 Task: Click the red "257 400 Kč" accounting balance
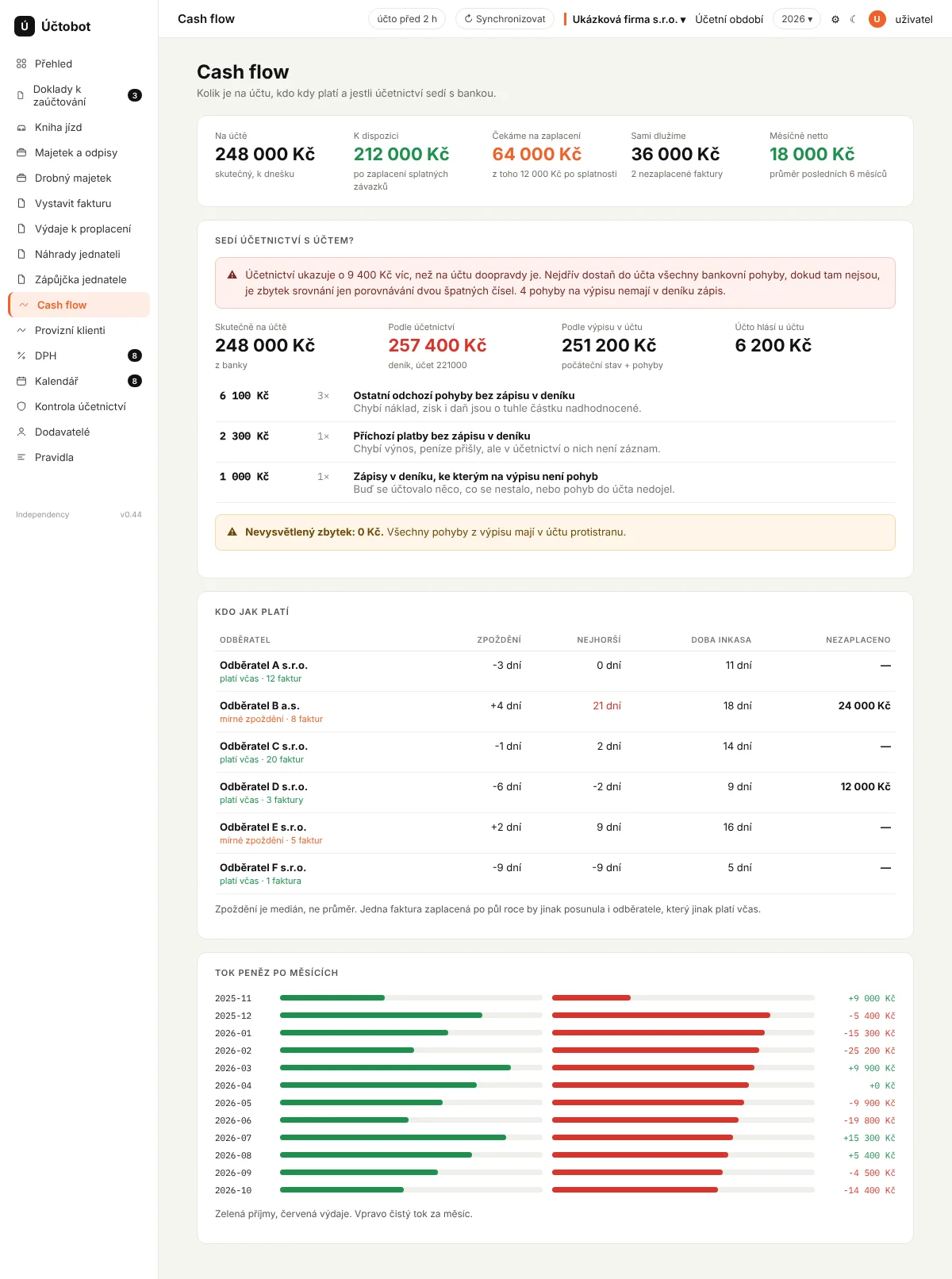437,345
